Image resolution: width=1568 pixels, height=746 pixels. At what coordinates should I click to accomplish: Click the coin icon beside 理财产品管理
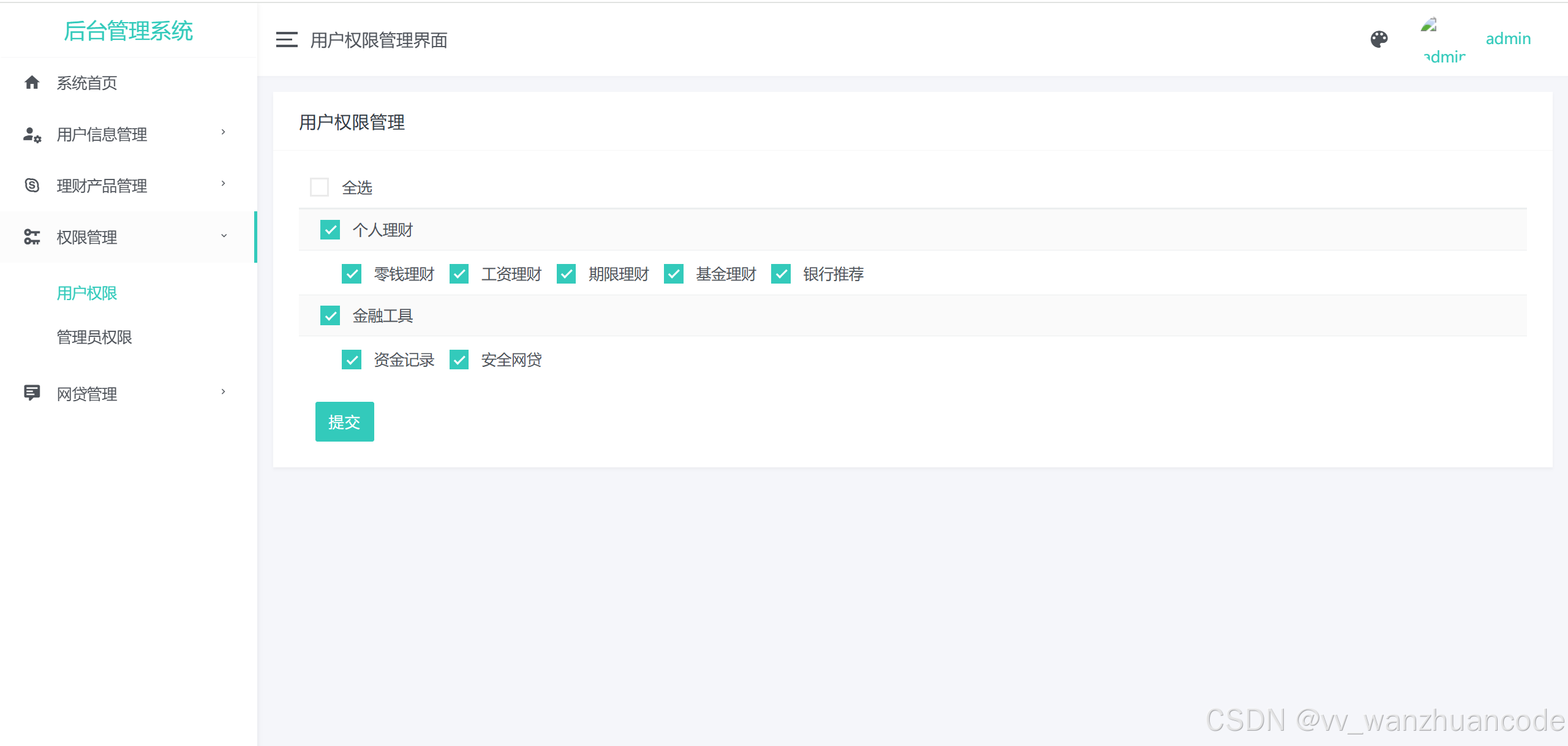32,185
